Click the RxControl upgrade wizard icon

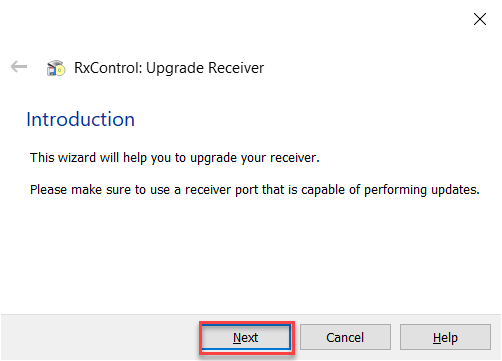click(56, 68)
